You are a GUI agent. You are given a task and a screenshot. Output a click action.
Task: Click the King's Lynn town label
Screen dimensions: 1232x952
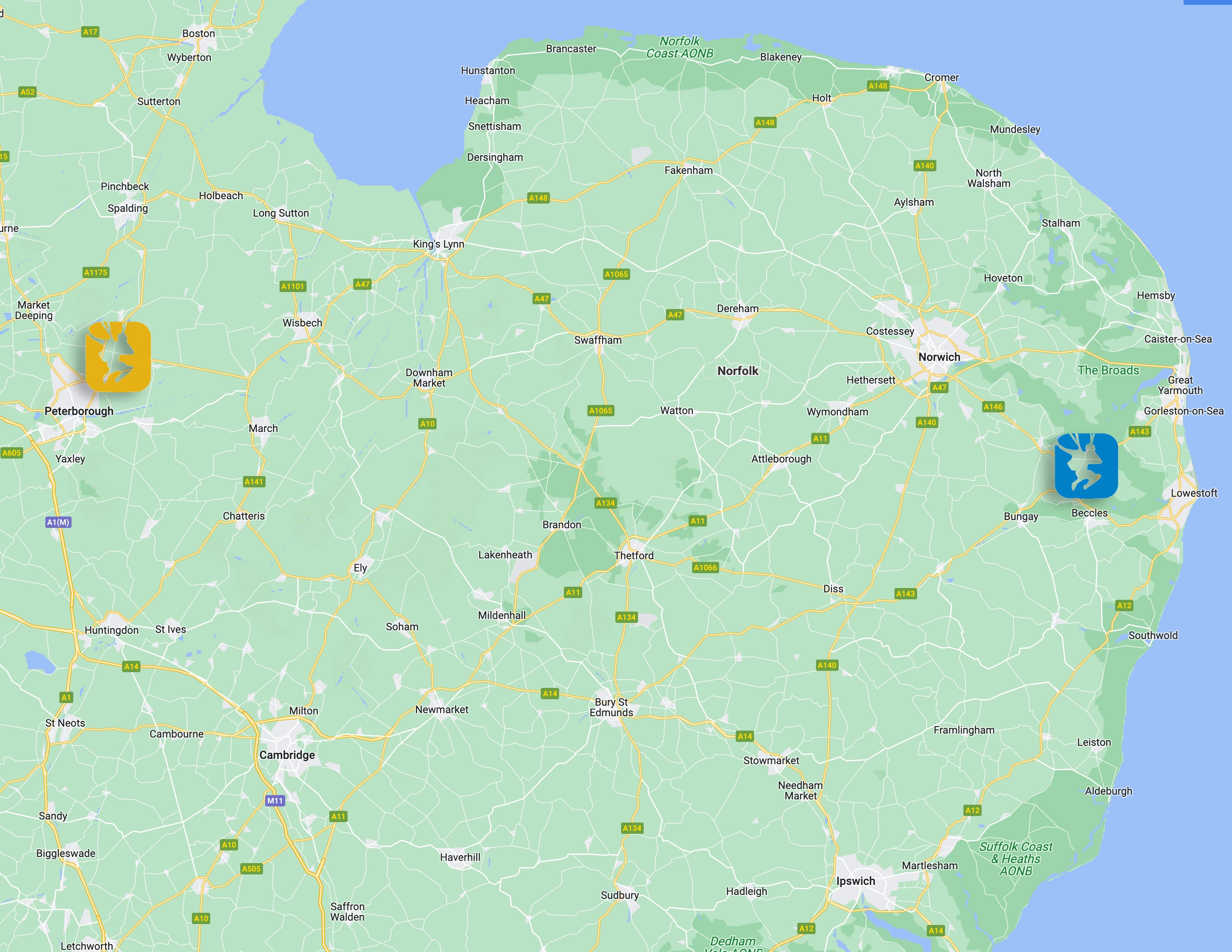point(438,244)
